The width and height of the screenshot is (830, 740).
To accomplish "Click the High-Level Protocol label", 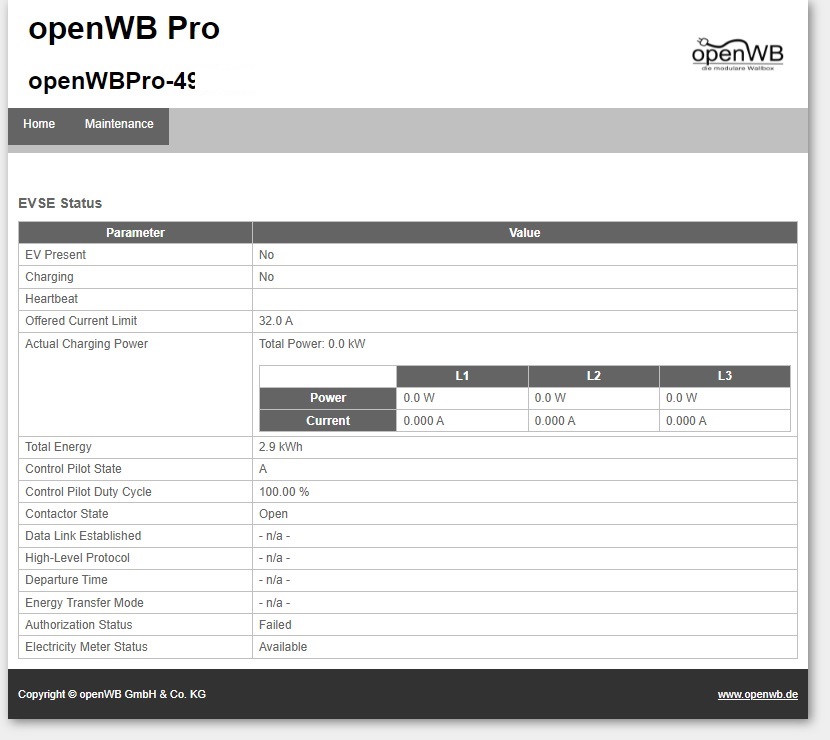I will tap(77, 558).
